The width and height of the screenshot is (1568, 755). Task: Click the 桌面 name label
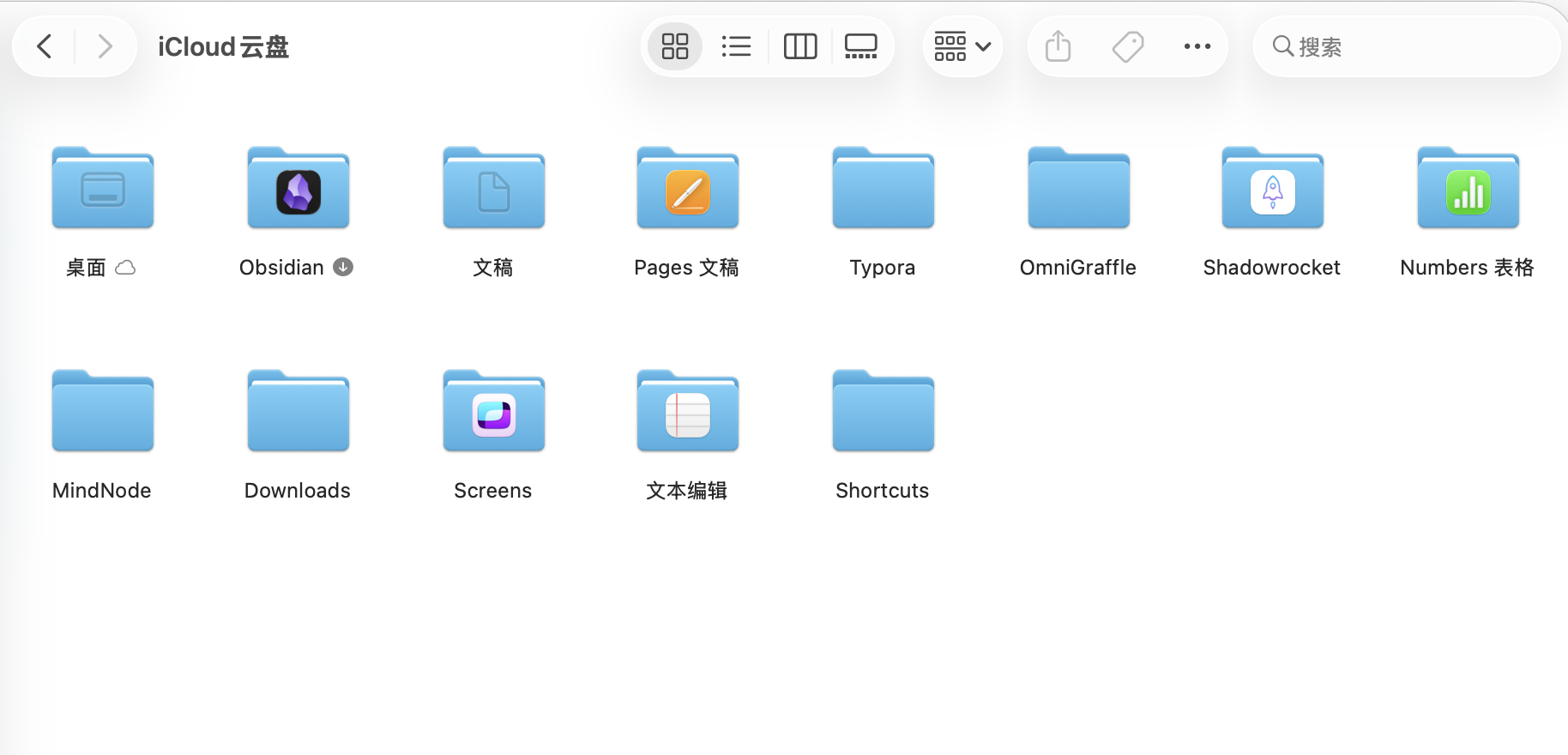tap(86, 268)
